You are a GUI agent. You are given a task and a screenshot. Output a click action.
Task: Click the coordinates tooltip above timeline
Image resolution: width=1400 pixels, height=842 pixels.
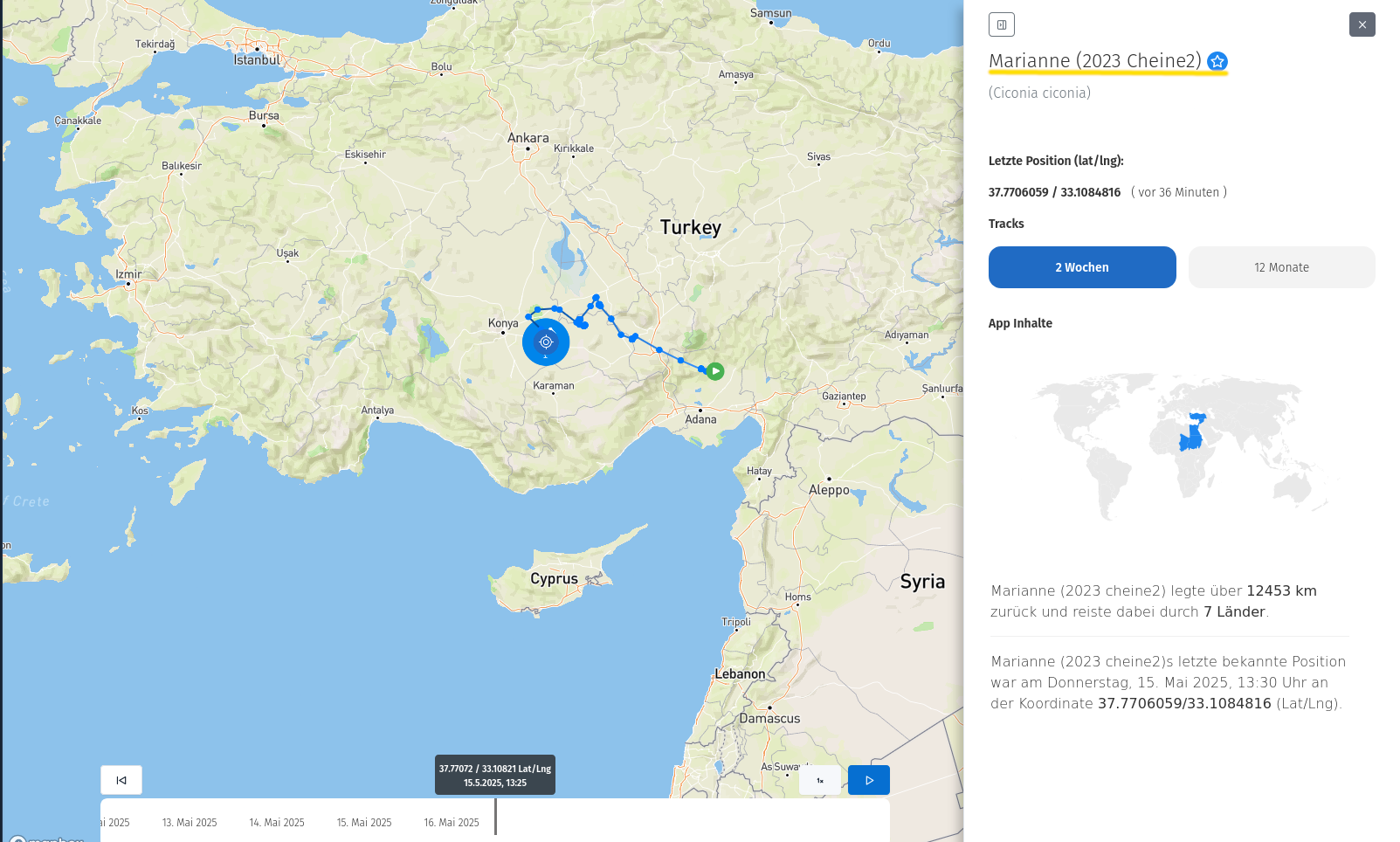click(x=494, y=775)
